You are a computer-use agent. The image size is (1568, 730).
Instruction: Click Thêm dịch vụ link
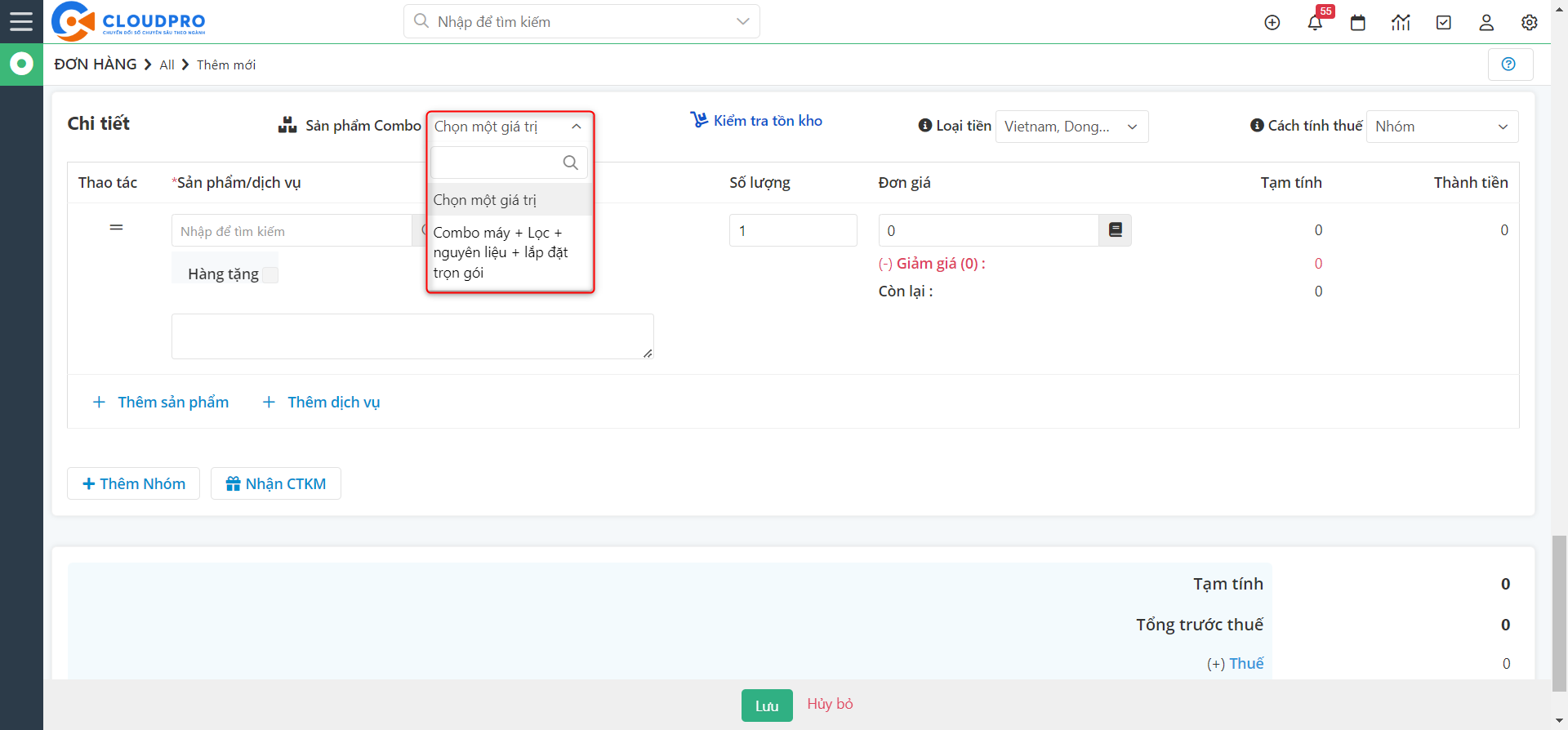[x=321, y=403]
